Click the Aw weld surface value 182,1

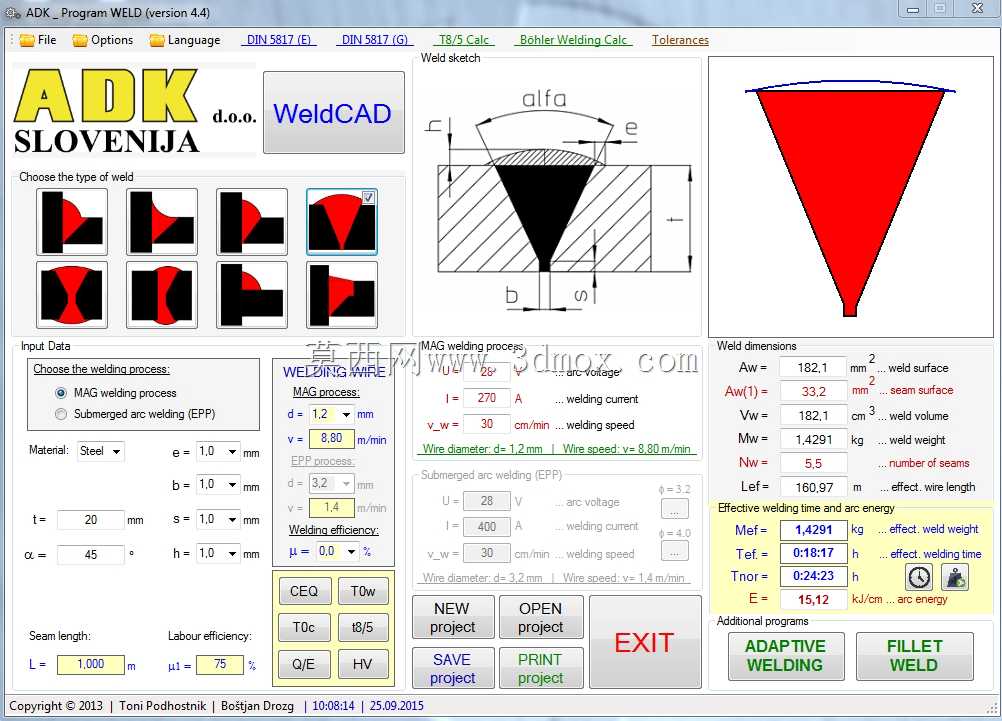pyautogui.click(x=812, y=368)
